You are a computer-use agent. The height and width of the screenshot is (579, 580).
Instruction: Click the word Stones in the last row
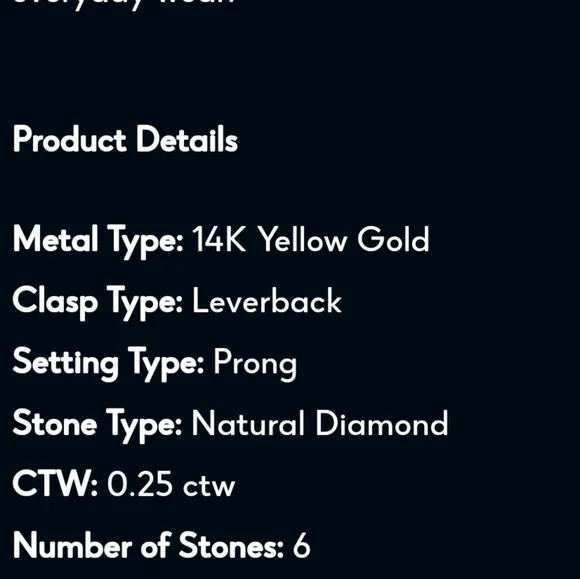pyautogui.click(x=231, y=545)
